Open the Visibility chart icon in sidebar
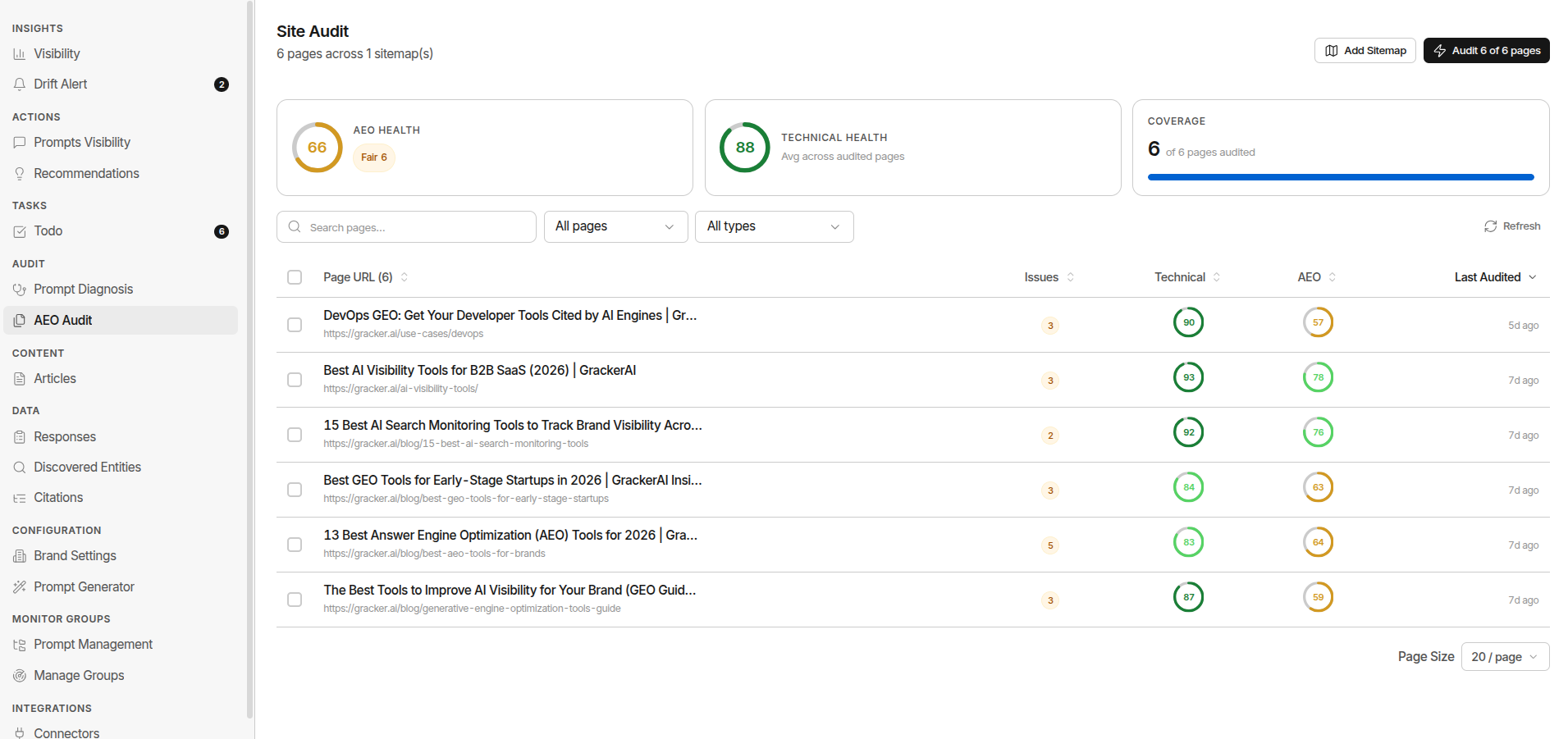This screenshot has height=739, width=1568. click(20, 54)
